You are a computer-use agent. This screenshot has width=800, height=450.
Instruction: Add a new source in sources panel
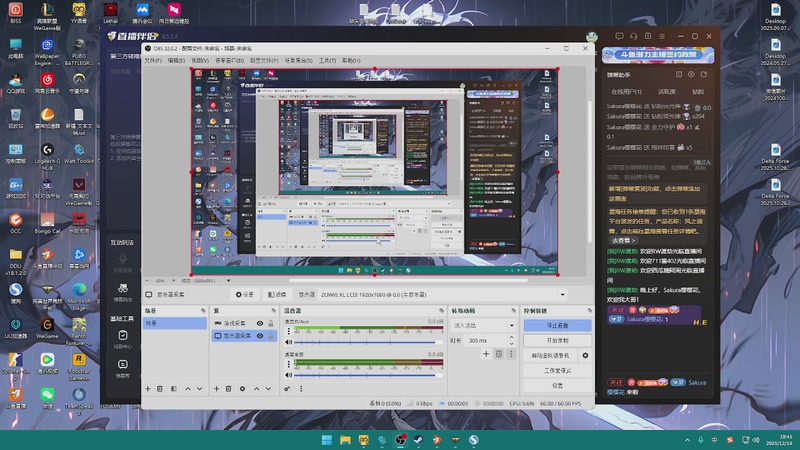216,389
